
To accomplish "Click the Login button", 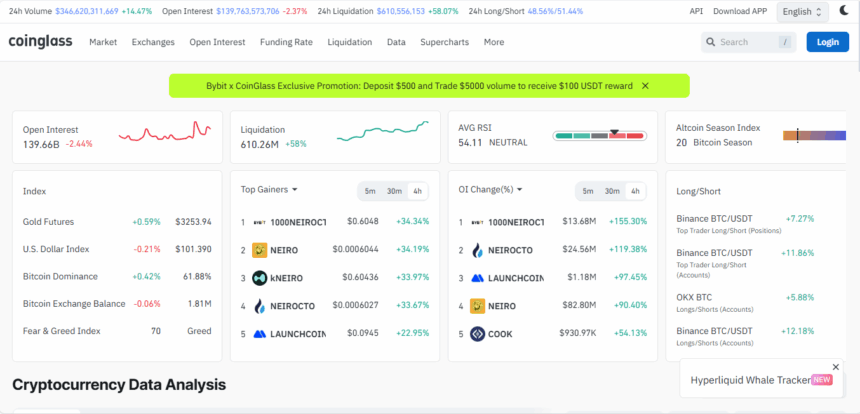I will (x=828, y=42).
